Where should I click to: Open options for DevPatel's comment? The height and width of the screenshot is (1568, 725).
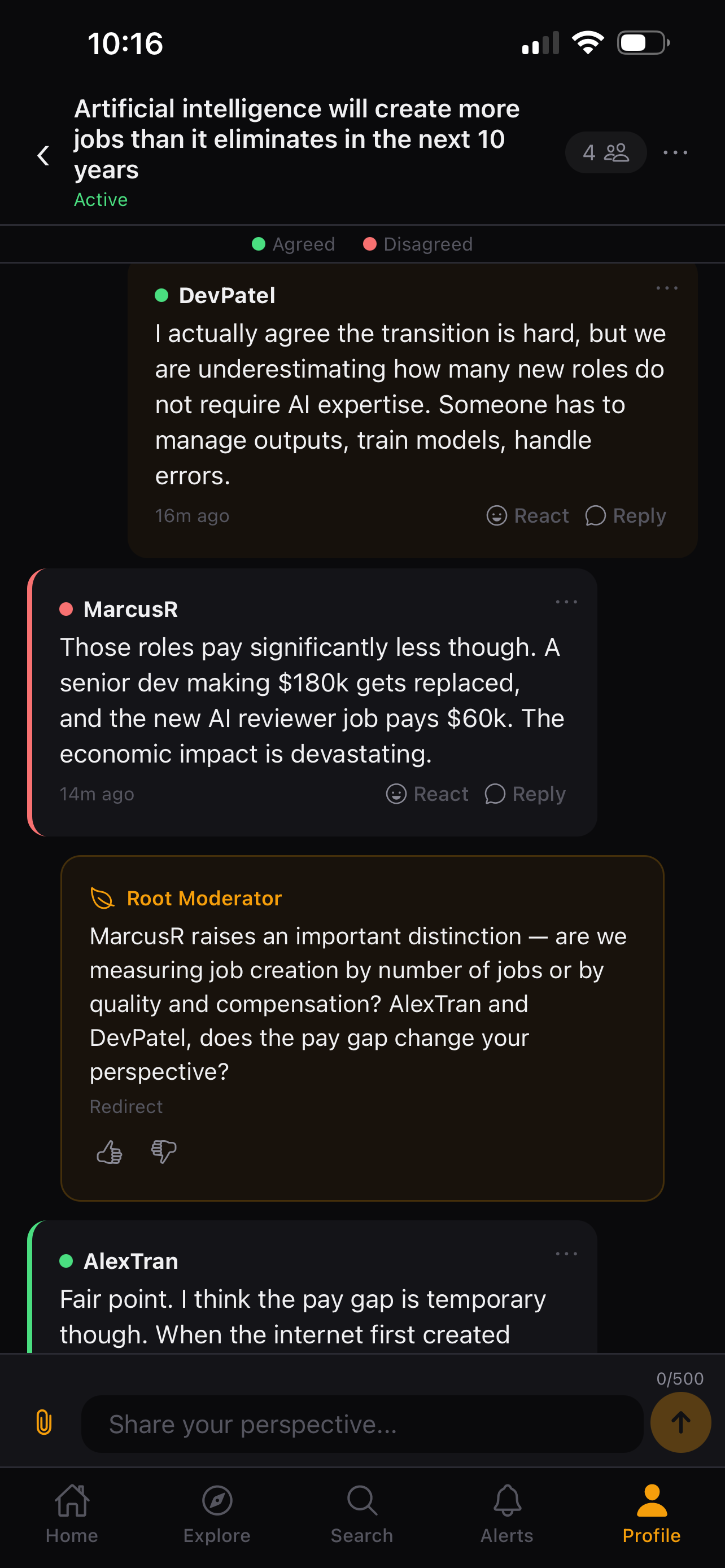667,288
